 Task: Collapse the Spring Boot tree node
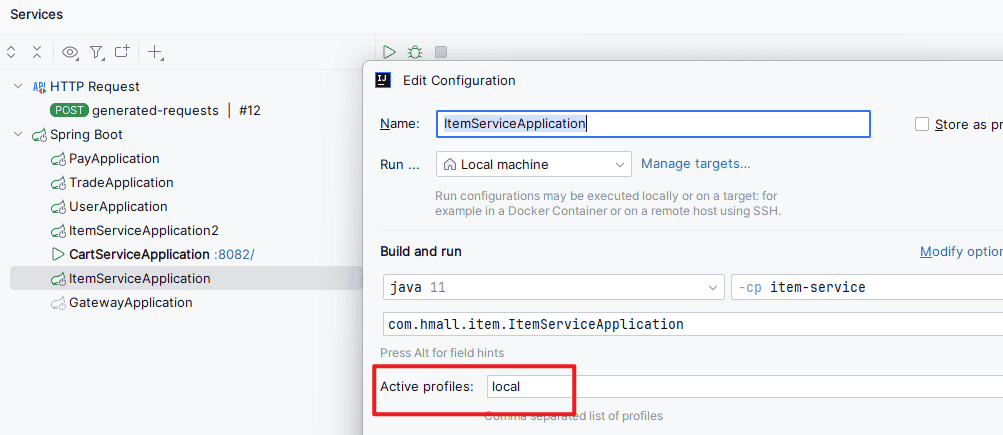[17, 135]
